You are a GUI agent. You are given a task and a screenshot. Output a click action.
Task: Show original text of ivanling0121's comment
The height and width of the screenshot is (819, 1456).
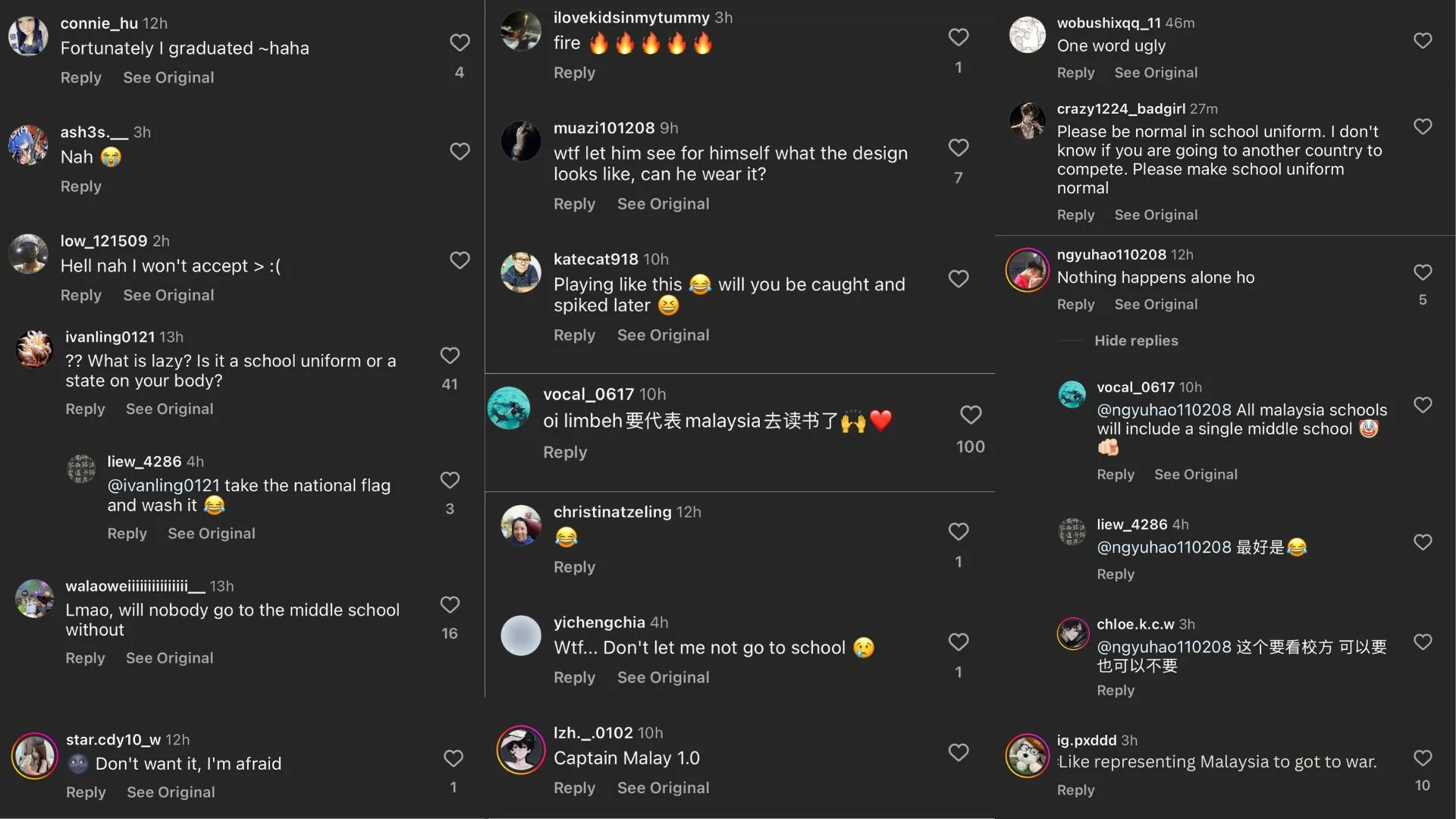(x=169, y=409)
